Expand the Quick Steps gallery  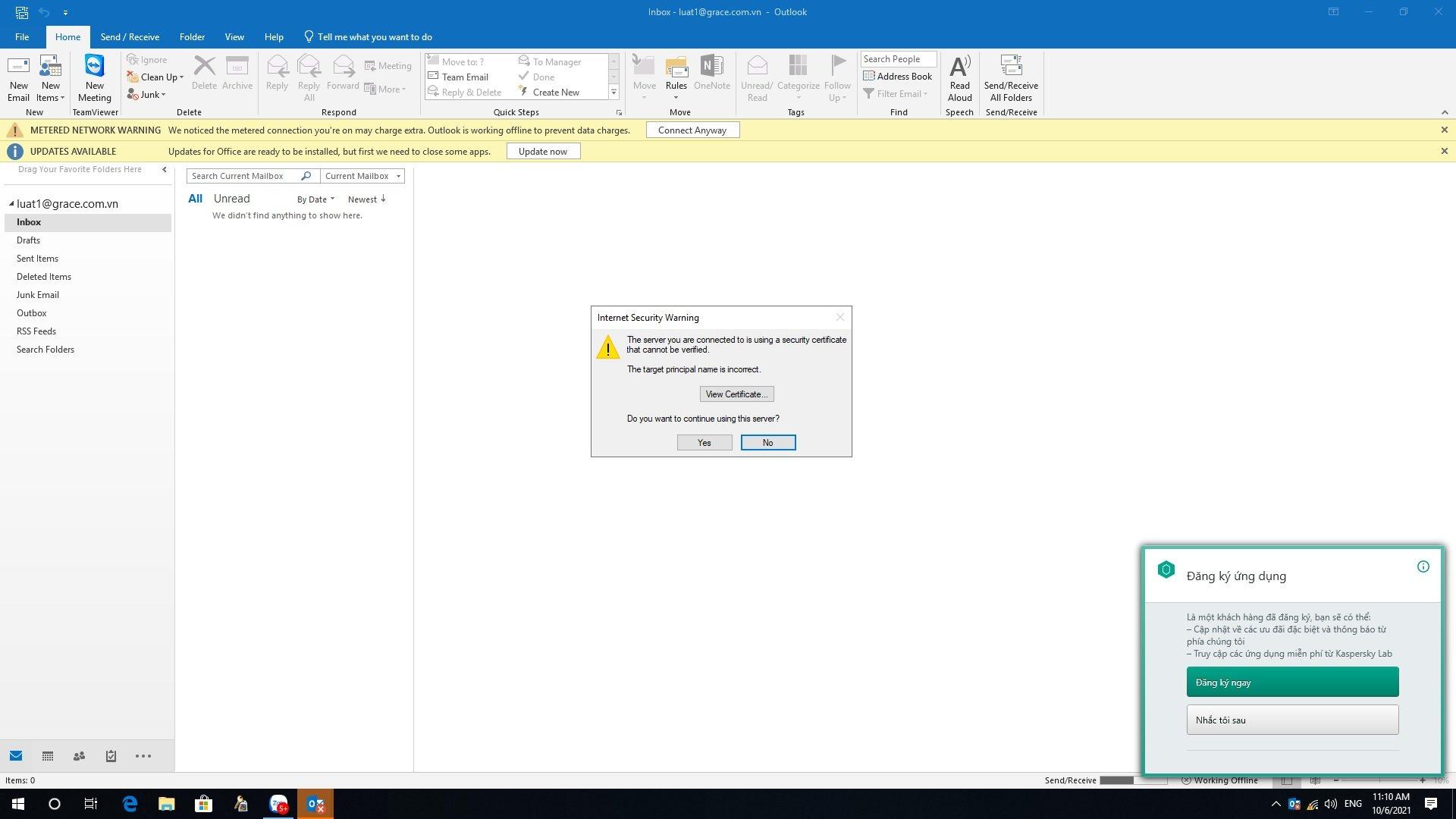[613, 93]
